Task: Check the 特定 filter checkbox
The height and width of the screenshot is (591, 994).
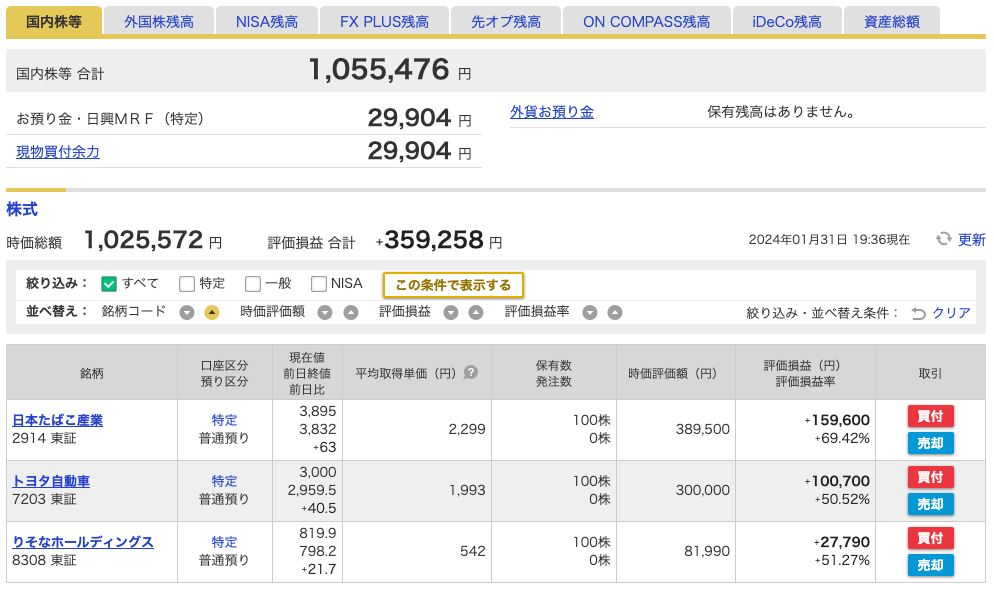Action: click(x=186, y=284)
